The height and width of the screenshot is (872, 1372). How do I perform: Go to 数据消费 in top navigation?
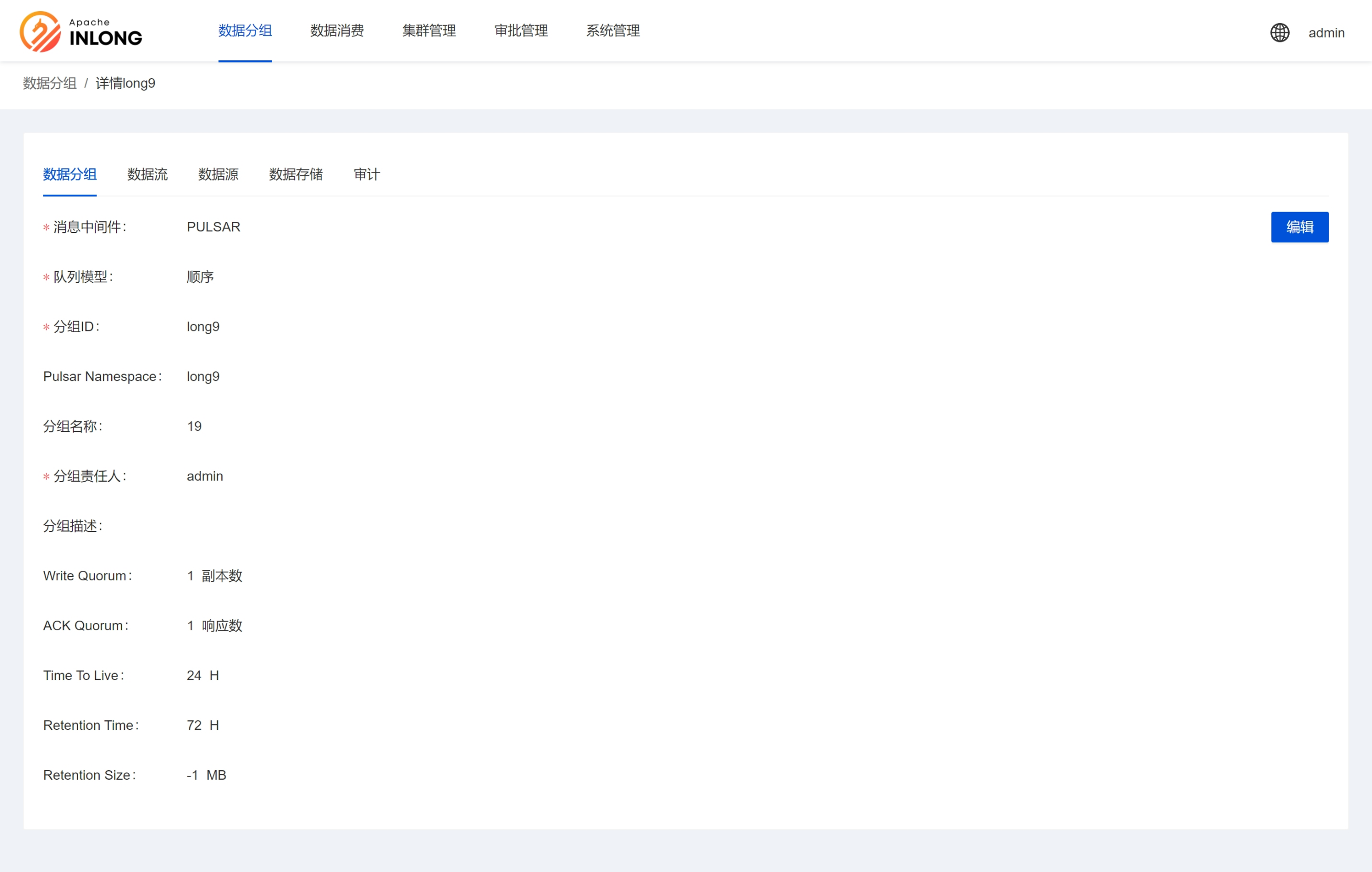pos(337,31)
